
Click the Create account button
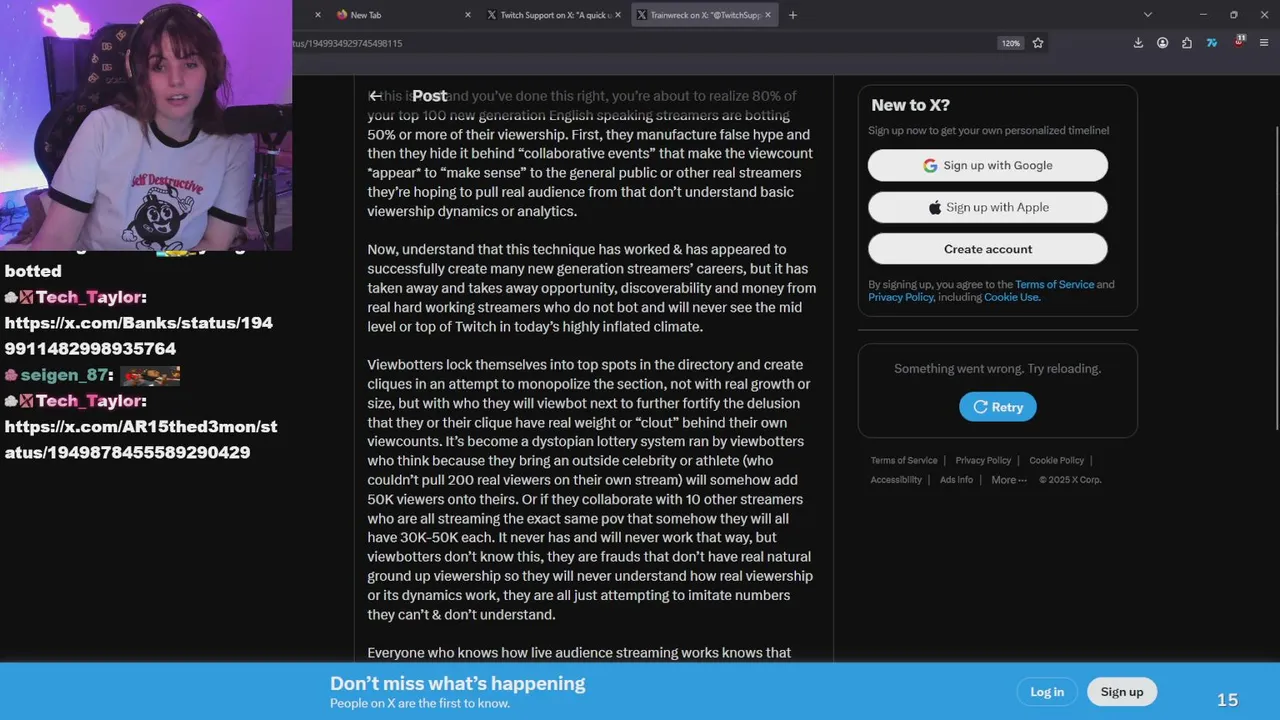(988, 249)
